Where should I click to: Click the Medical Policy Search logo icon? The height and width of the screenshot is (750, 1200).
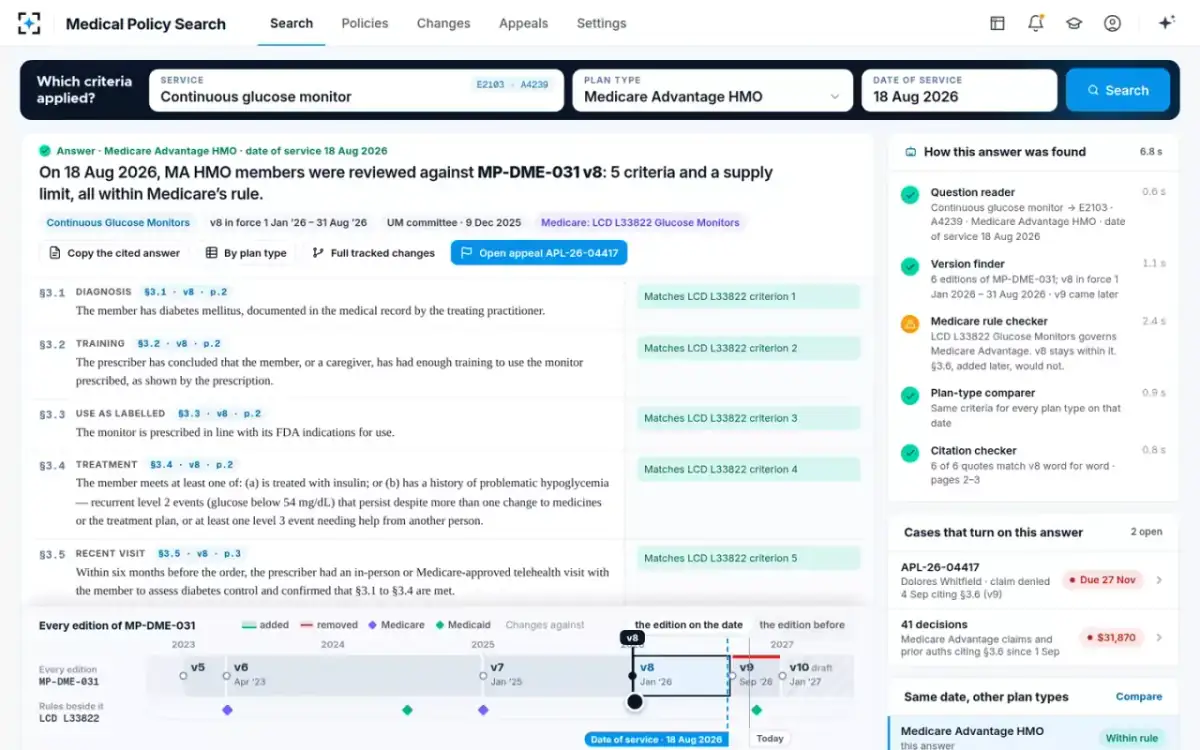(x=30, y=23)
